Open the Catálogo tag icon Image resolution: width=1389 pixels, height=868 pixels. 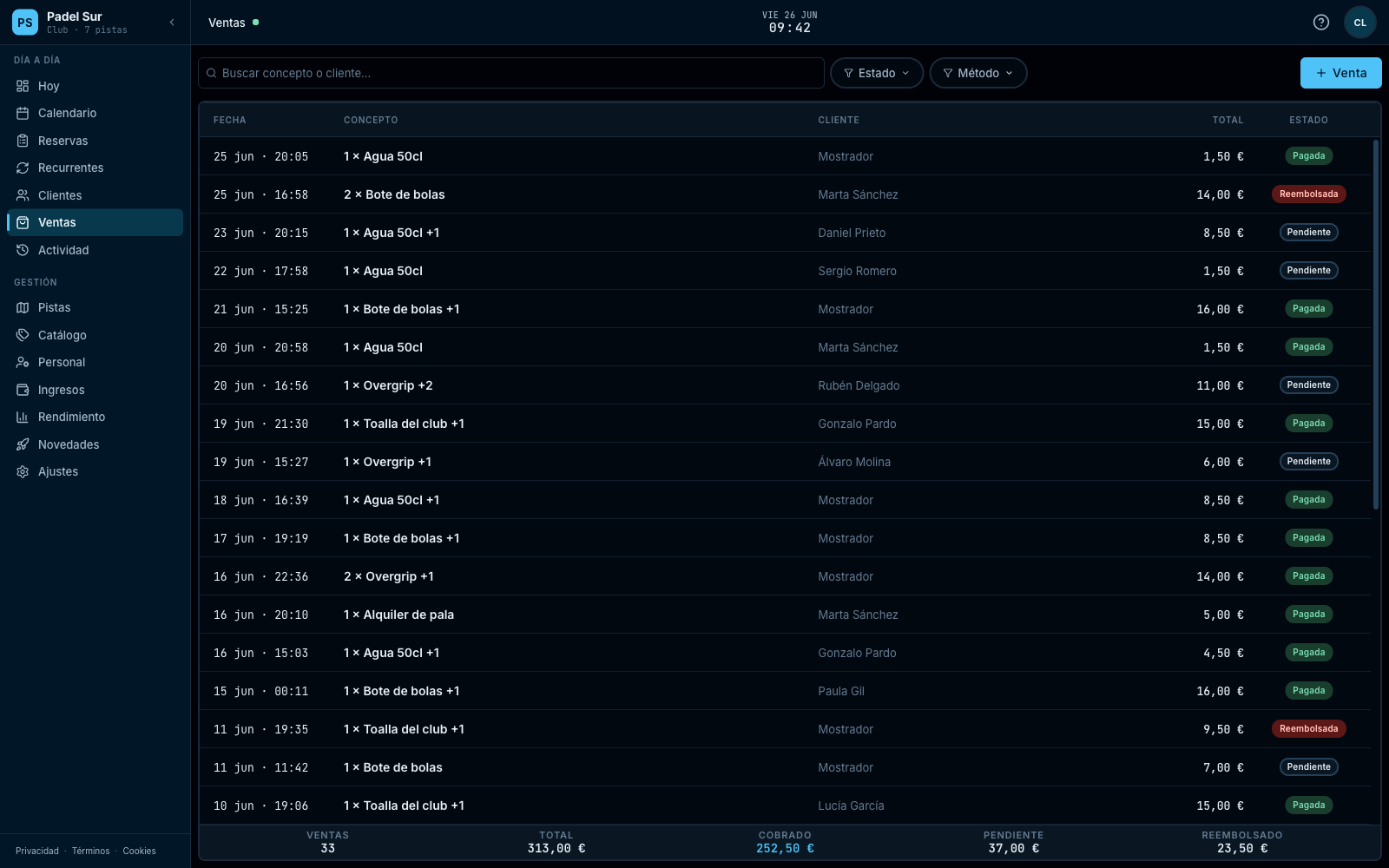[23, 335]
